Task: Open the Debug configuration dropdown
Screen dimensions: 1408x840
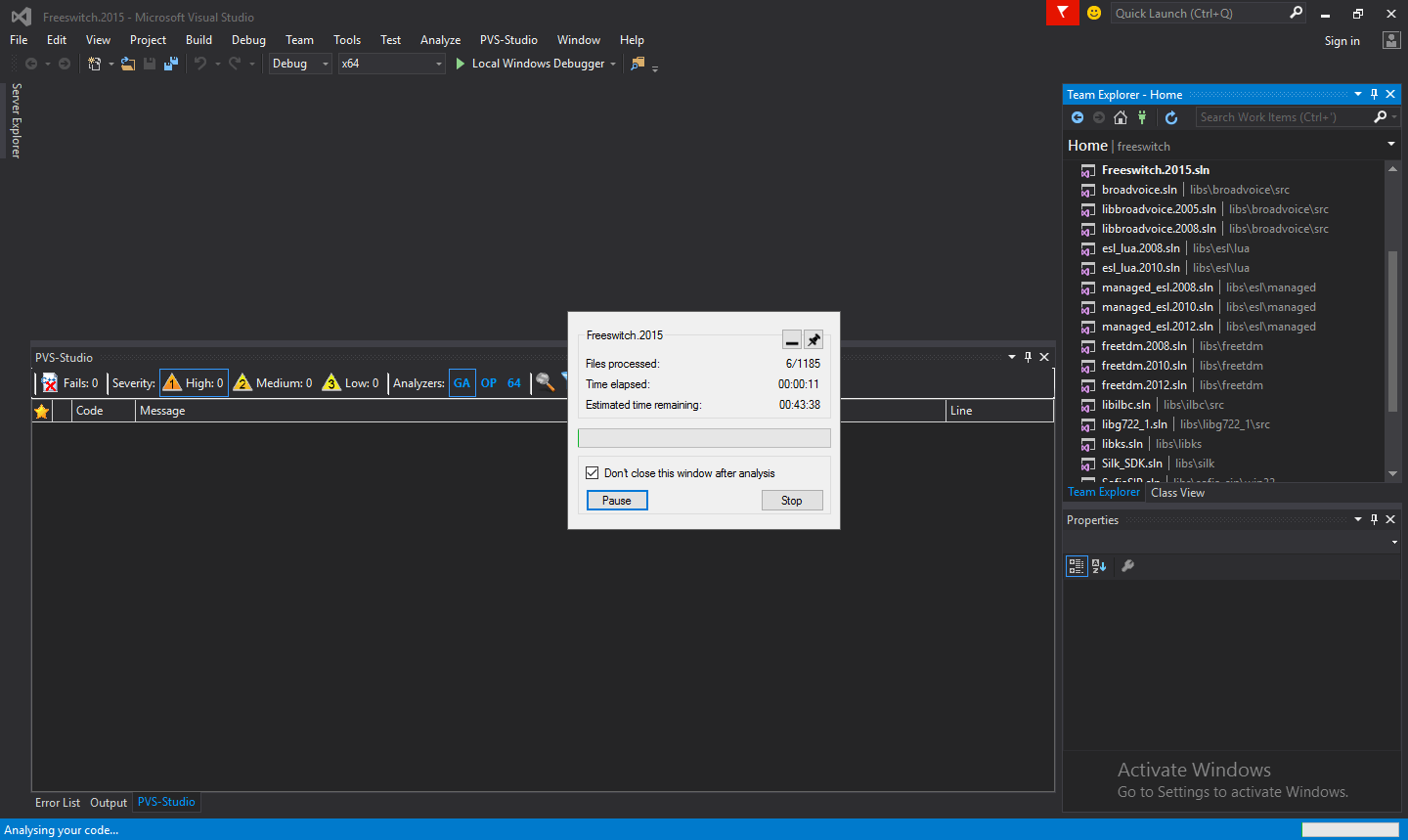Action: coord(301,64)
